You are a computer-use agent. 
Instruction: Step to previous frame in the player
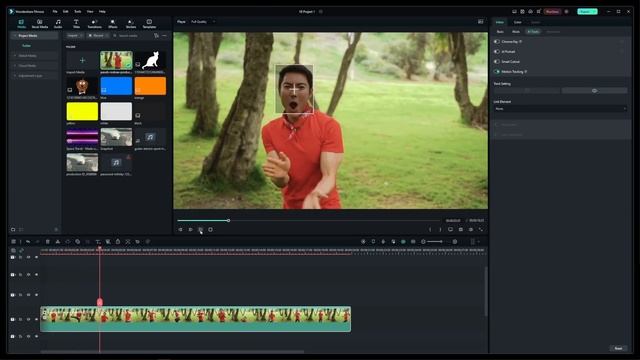(x=180, y=229)
